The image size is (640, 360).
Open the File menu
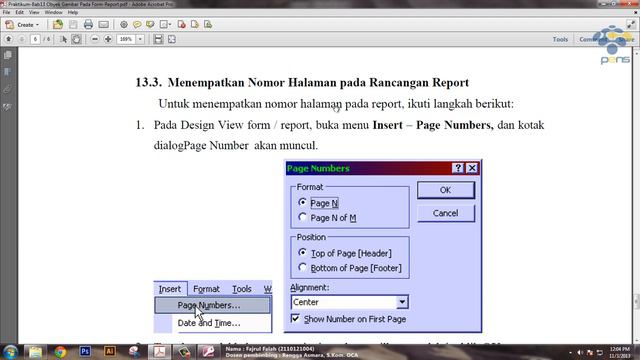tap(6, 12)
